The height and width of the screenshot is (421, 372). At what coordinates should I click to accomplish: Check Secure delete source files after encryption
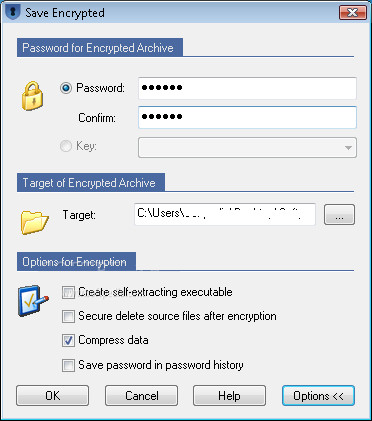click(x=68, y=316)
